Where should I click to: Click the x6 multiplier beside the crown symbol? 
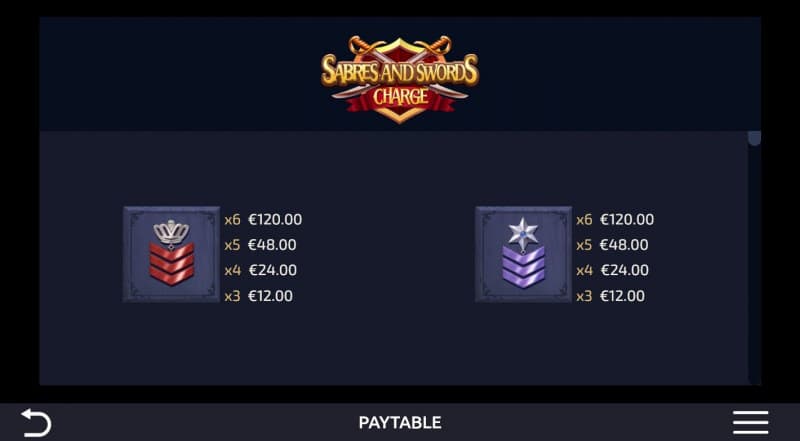click(232, 220)
